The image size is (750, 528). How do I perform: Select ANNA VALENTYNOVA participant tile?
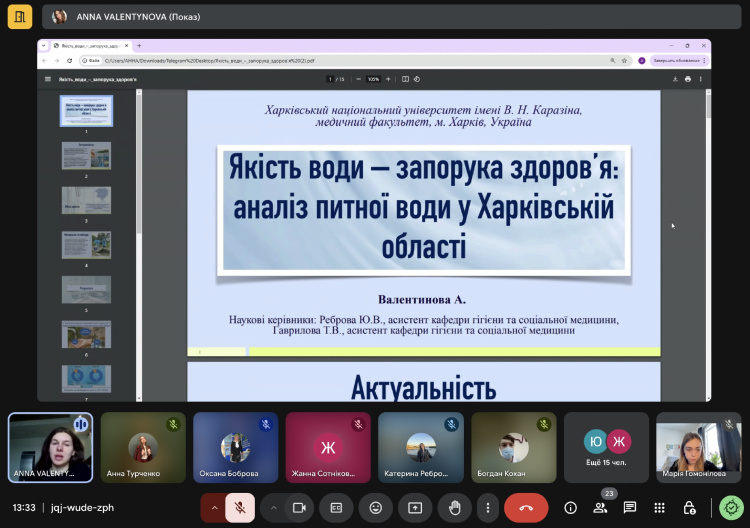(x=51, y=448)
